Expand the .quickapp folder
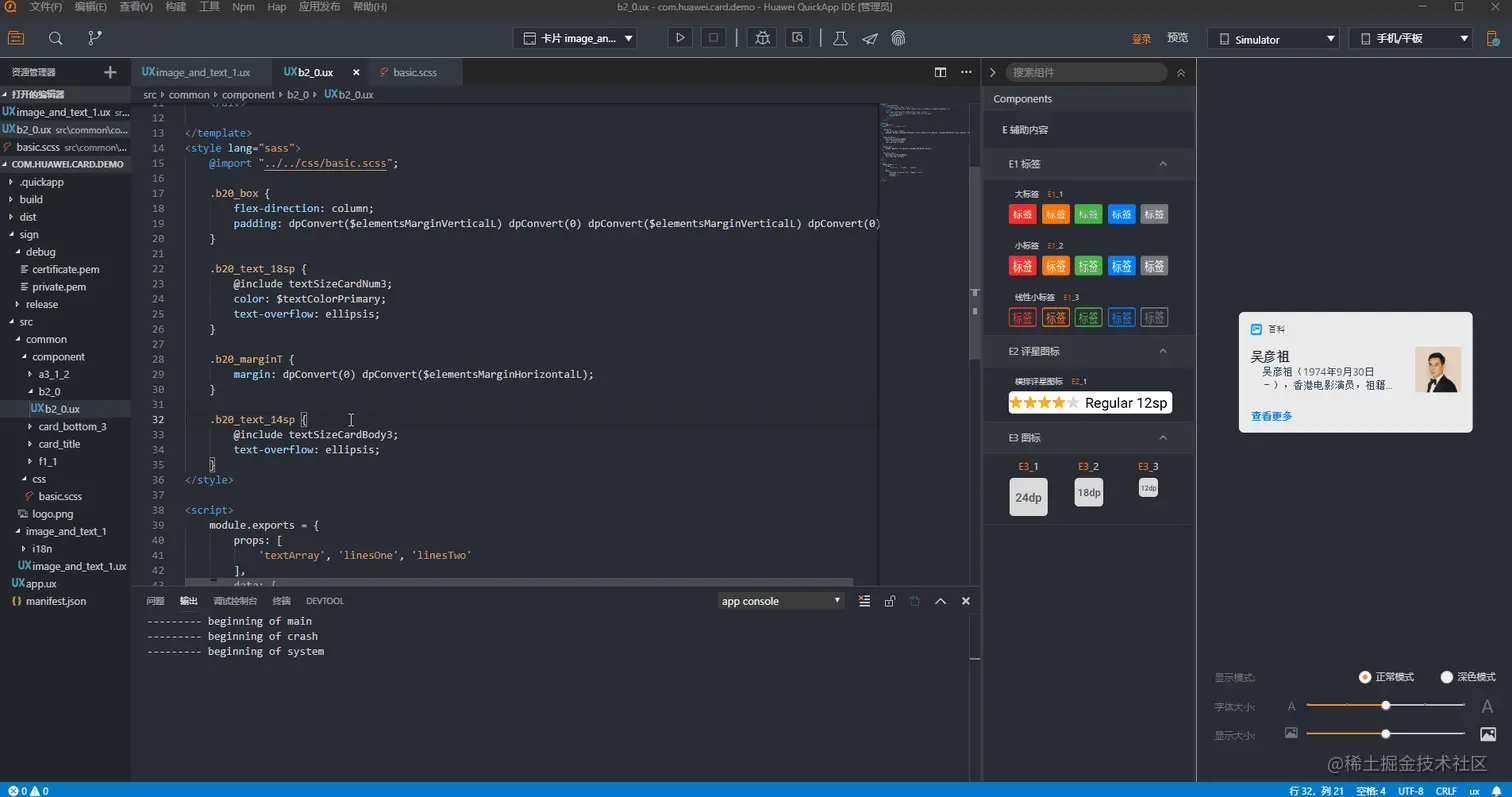 coord(40,182)
